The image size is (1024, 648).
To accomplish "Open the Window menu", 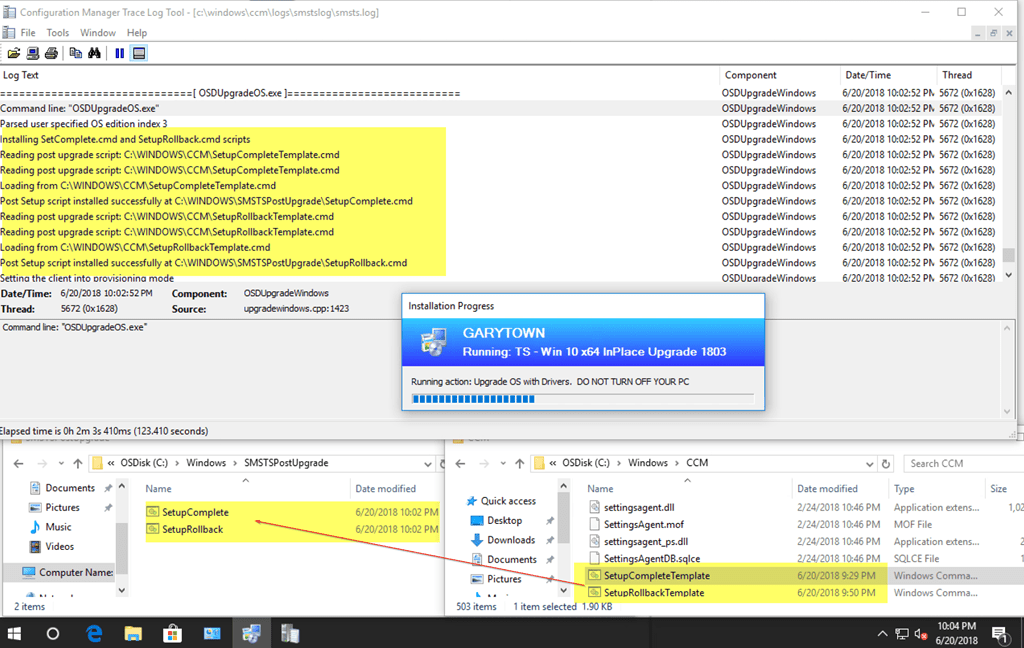I will click(98, 33).
